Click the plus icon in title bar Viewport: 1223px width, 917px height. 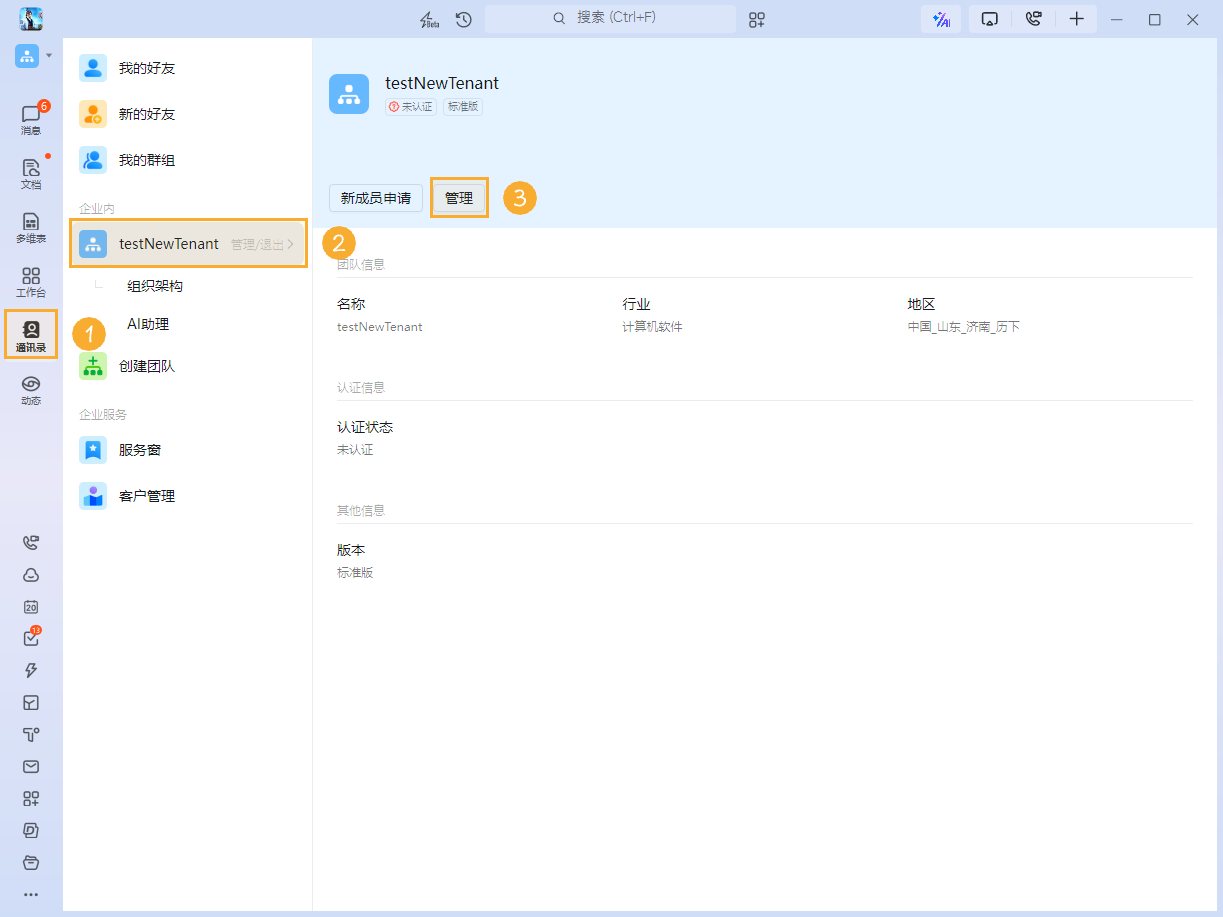point(1076,19)
